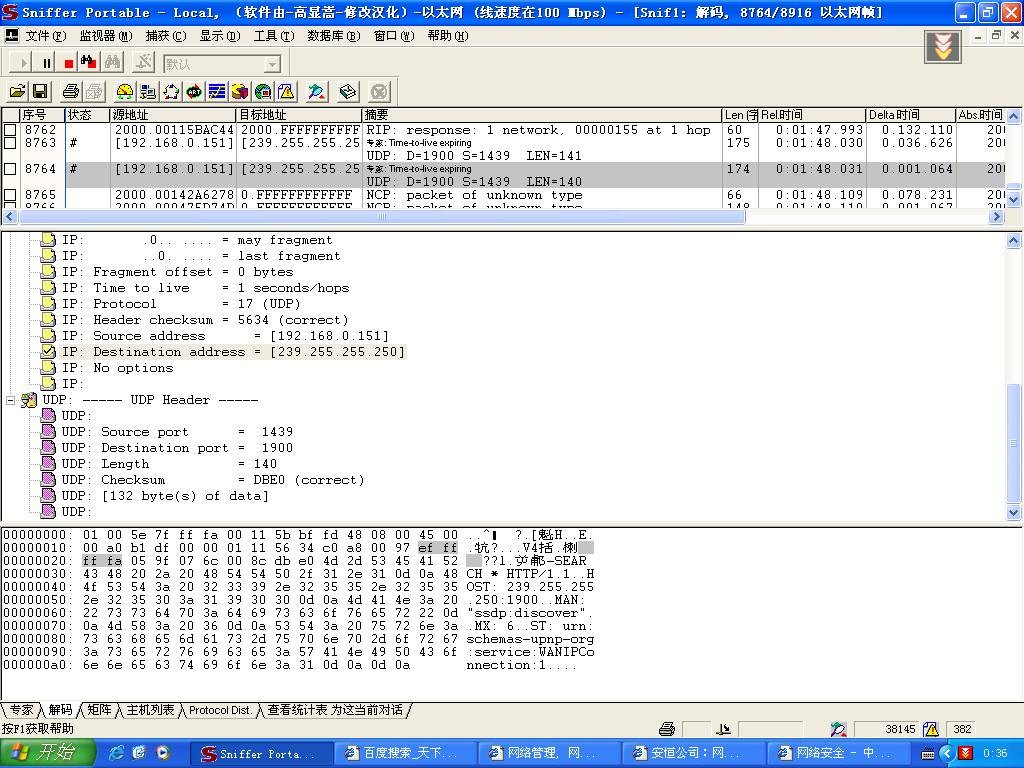1024x768 pixels.
Task: Open the 窗口(W) menu
Action: (x=394, y=36)
